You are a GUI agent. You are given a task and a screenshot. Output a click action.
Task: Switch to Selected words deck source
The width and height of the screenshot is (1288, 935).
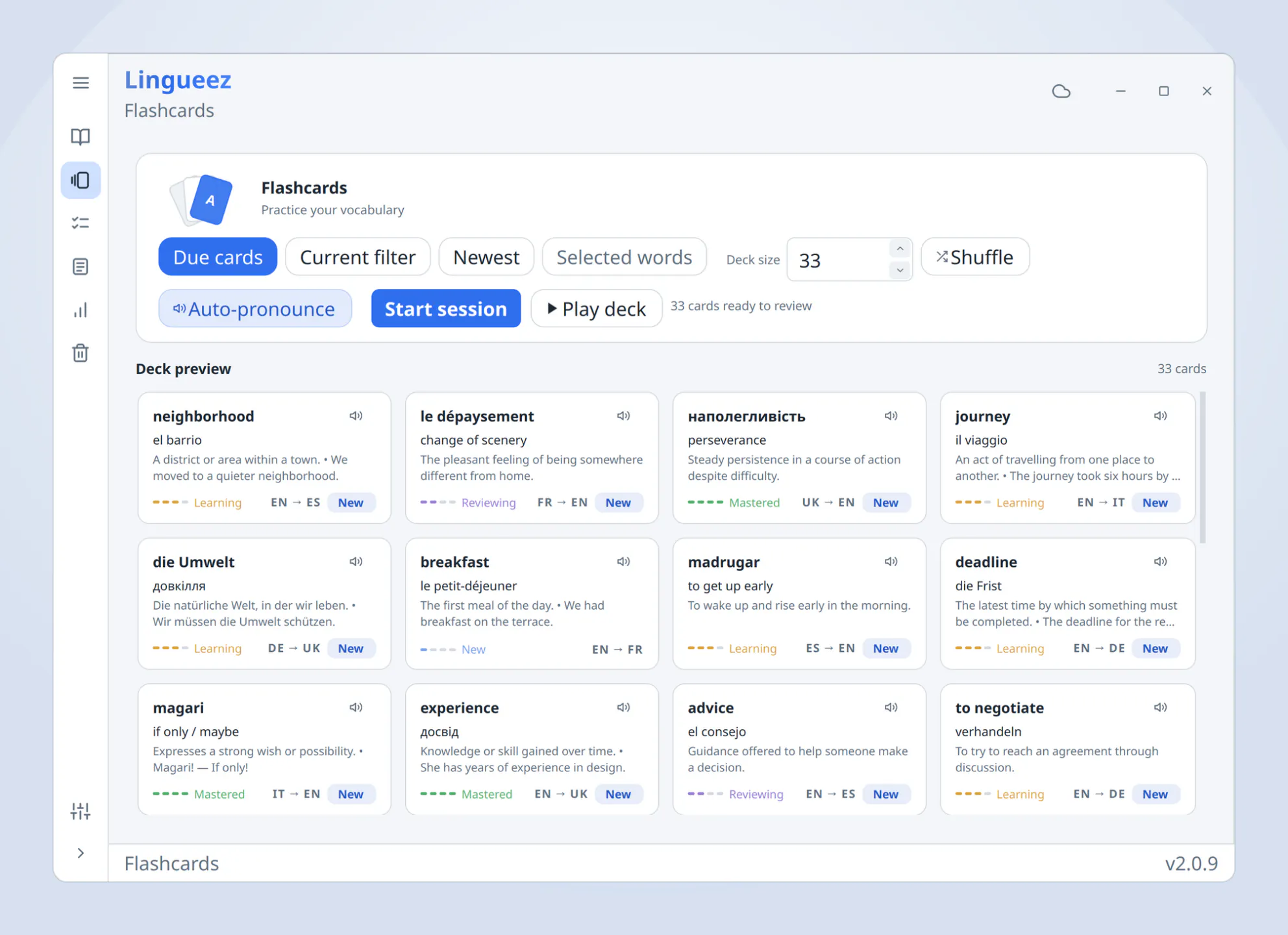[x=624, y=257]
